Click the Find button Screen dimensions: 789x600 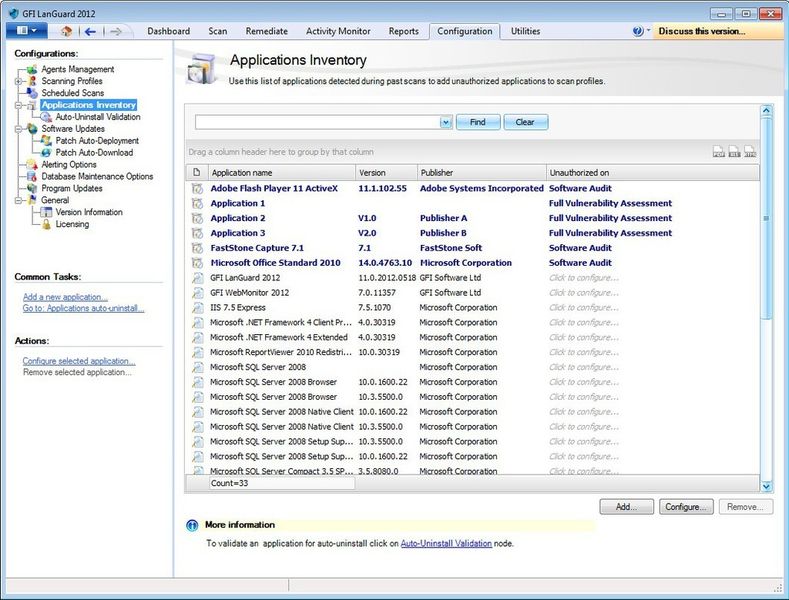(478, 122)
